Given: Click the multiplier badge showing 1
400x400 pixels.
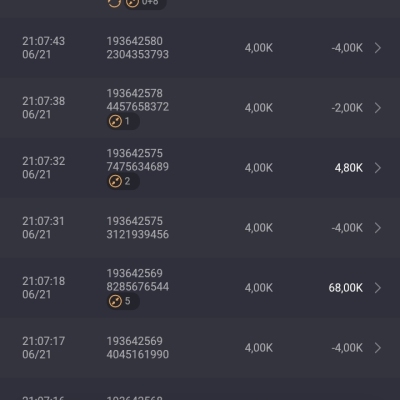Looking at the screenshot, I should point(123,121).
